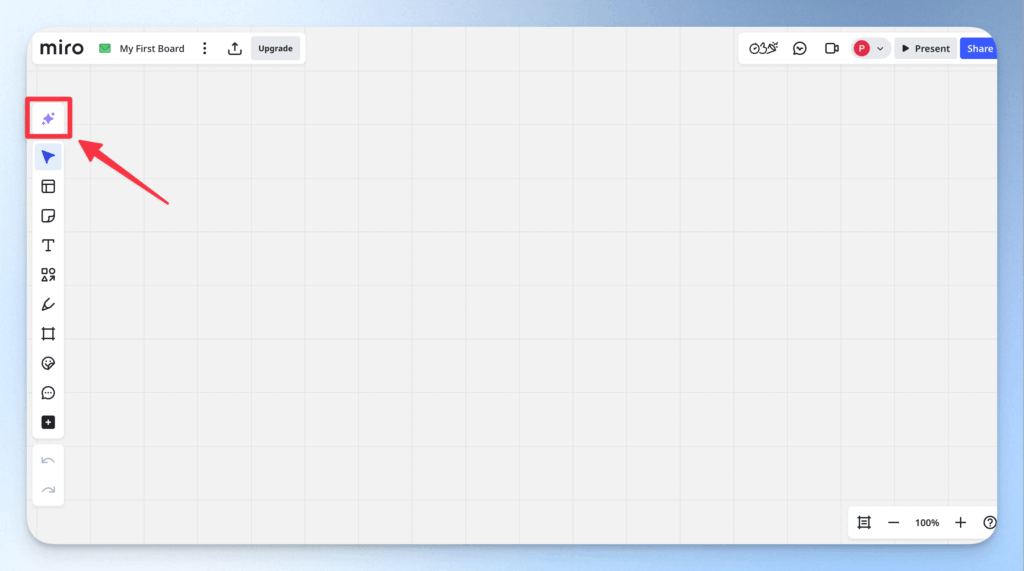Click the My First Board title

(x=152, y=48)
